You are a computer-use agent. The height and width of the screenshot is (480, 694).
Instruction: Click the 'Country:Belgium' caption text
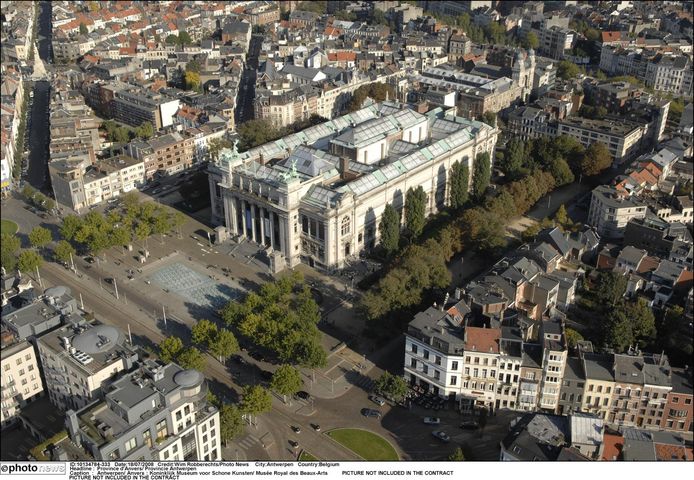(x=319, y=465)
